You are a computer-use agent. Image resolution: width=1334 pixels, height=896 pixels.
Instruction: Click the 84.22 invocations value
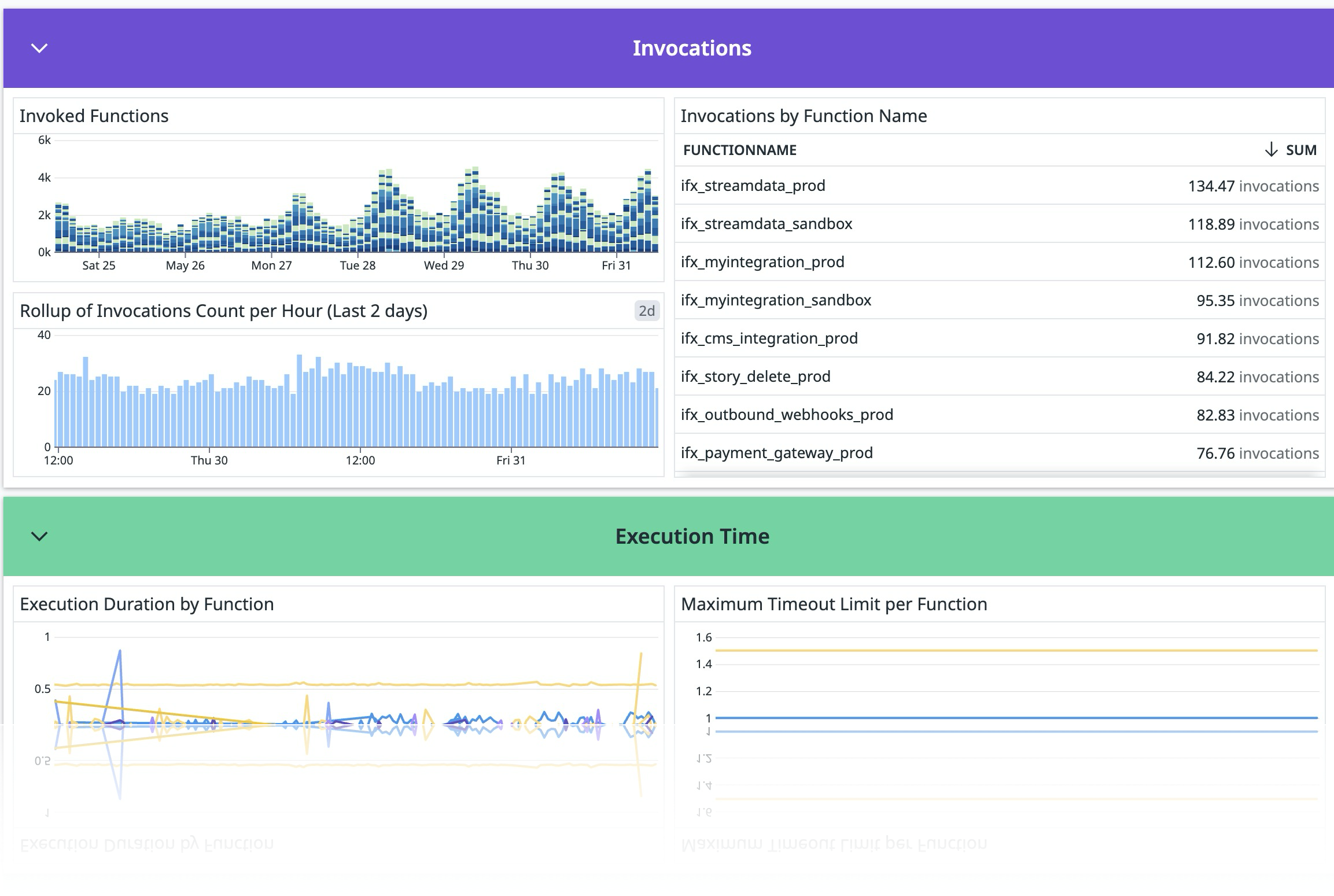pyautogui.click(x=1258, y=377)
